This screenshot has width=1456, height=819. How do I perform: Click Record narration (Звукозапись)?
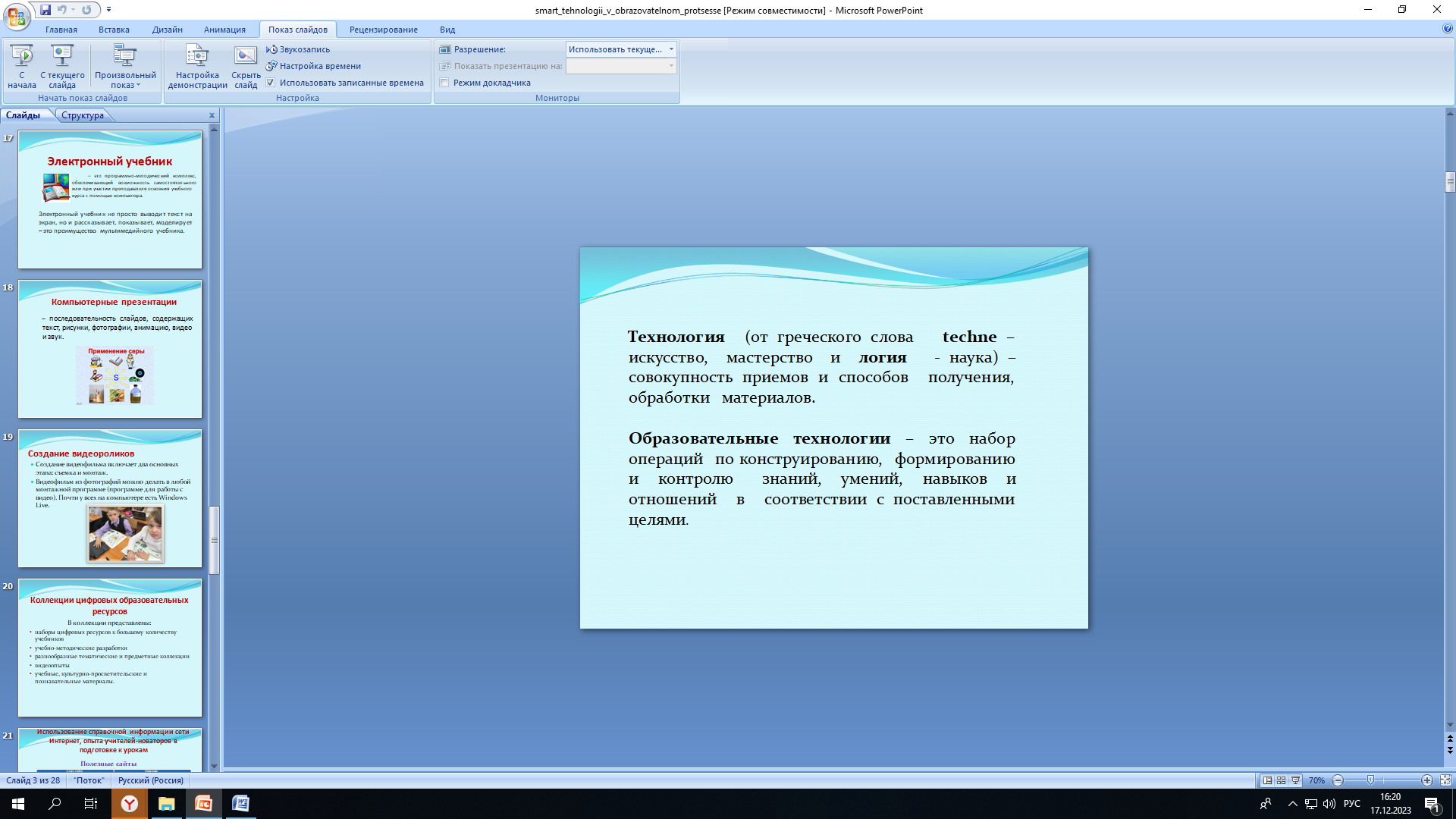pos(304,49)
